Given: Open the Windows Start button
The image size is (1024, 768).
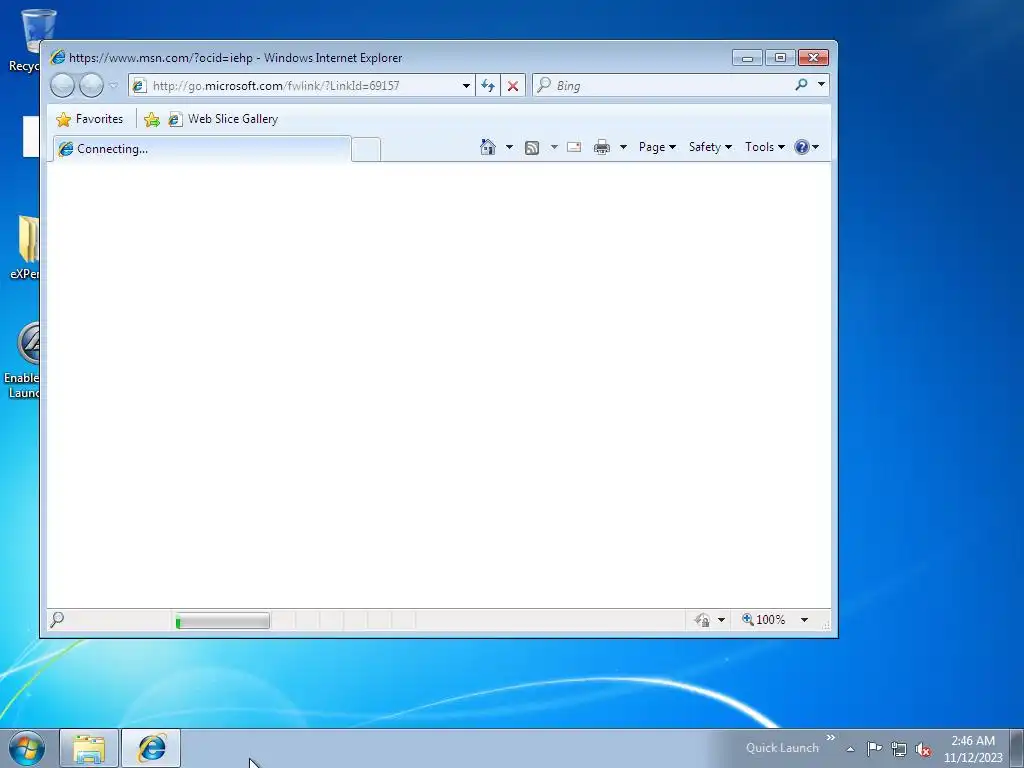Looking at the screenshot, I should (27, 748).
